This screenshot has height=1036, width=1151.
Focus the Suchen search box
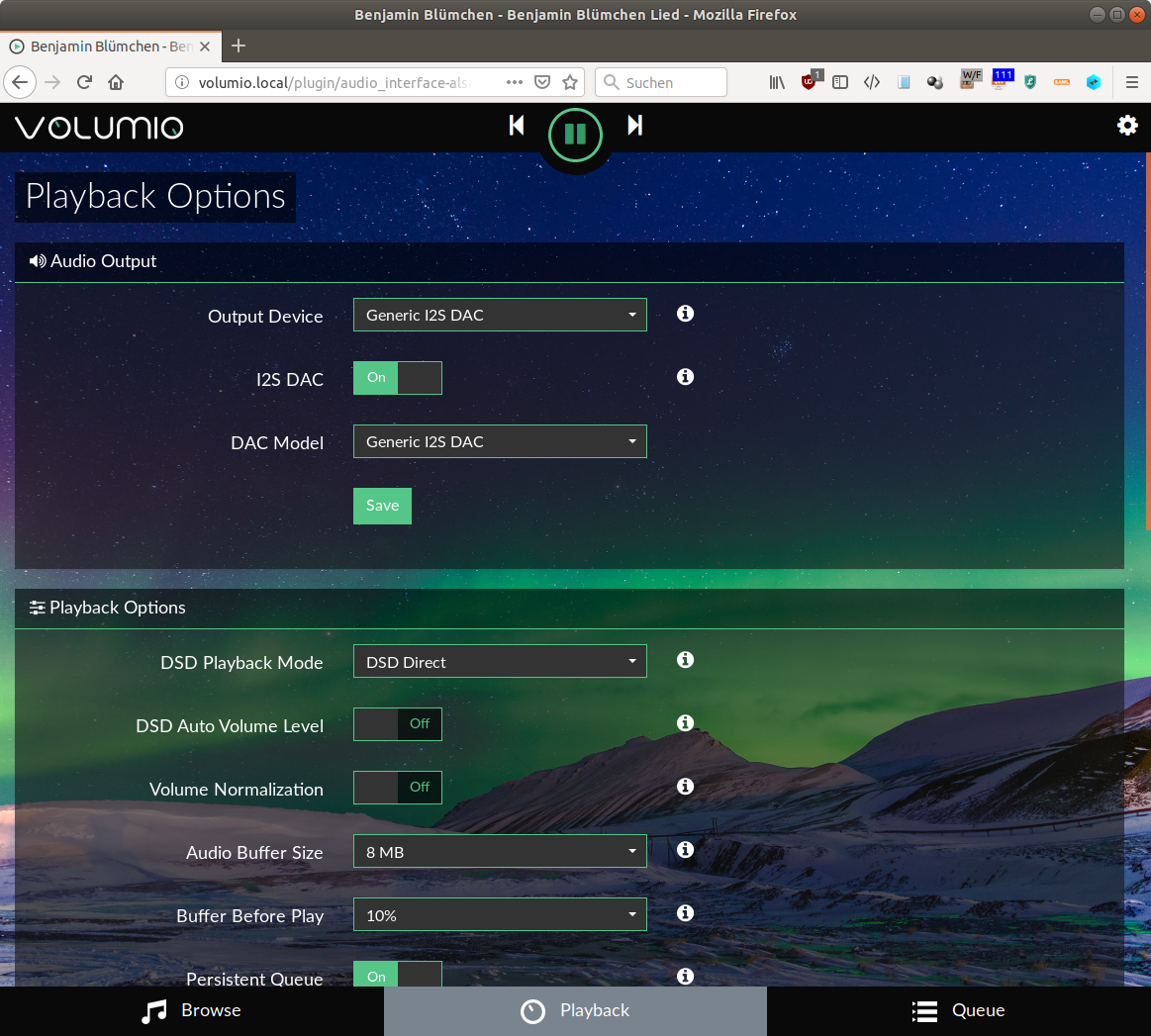click(x=661, y=82)
